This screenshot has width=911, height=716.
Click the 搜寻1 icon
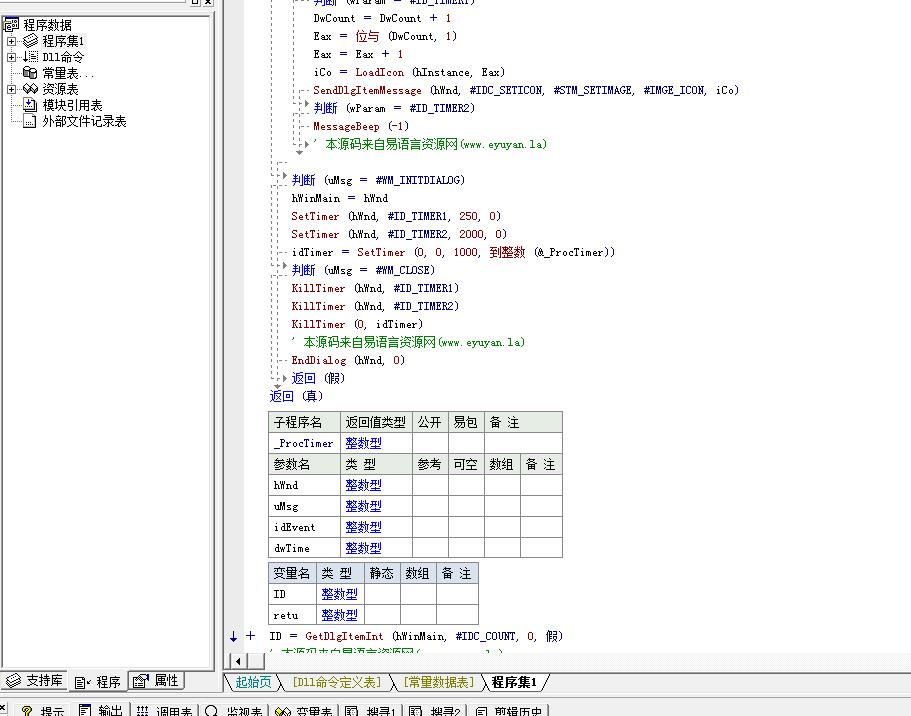click(352, 711)
